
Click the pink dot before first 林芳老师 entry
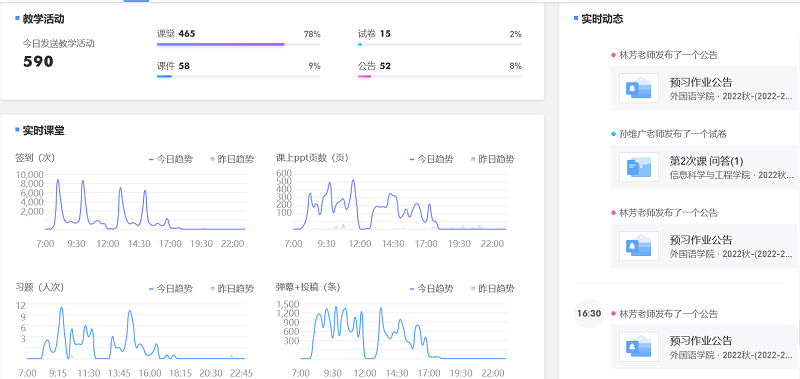613,55
